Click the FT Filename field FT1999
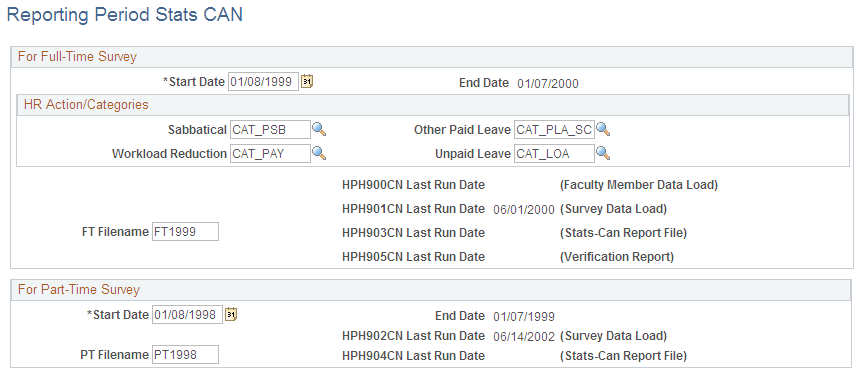861x376 pixels. click(185, 232)
